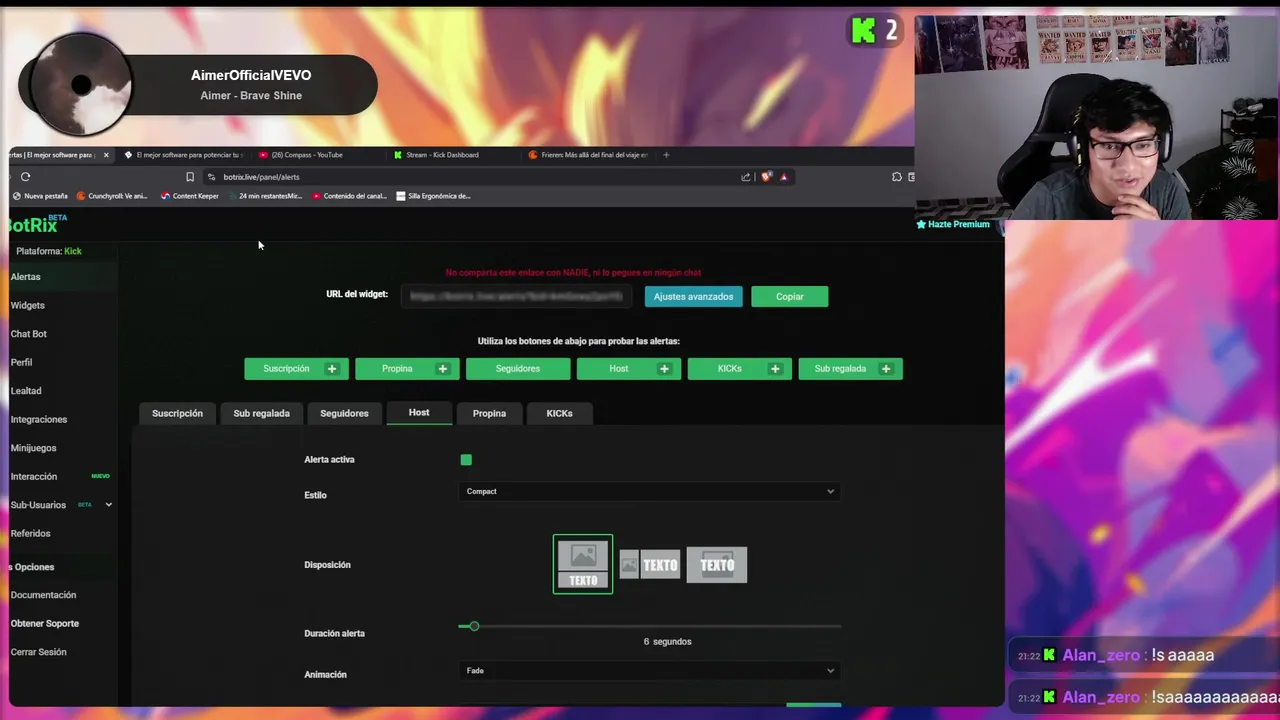Open Integraciones in the sidebar
The image size is (1280, 720).
pos(39,420)
